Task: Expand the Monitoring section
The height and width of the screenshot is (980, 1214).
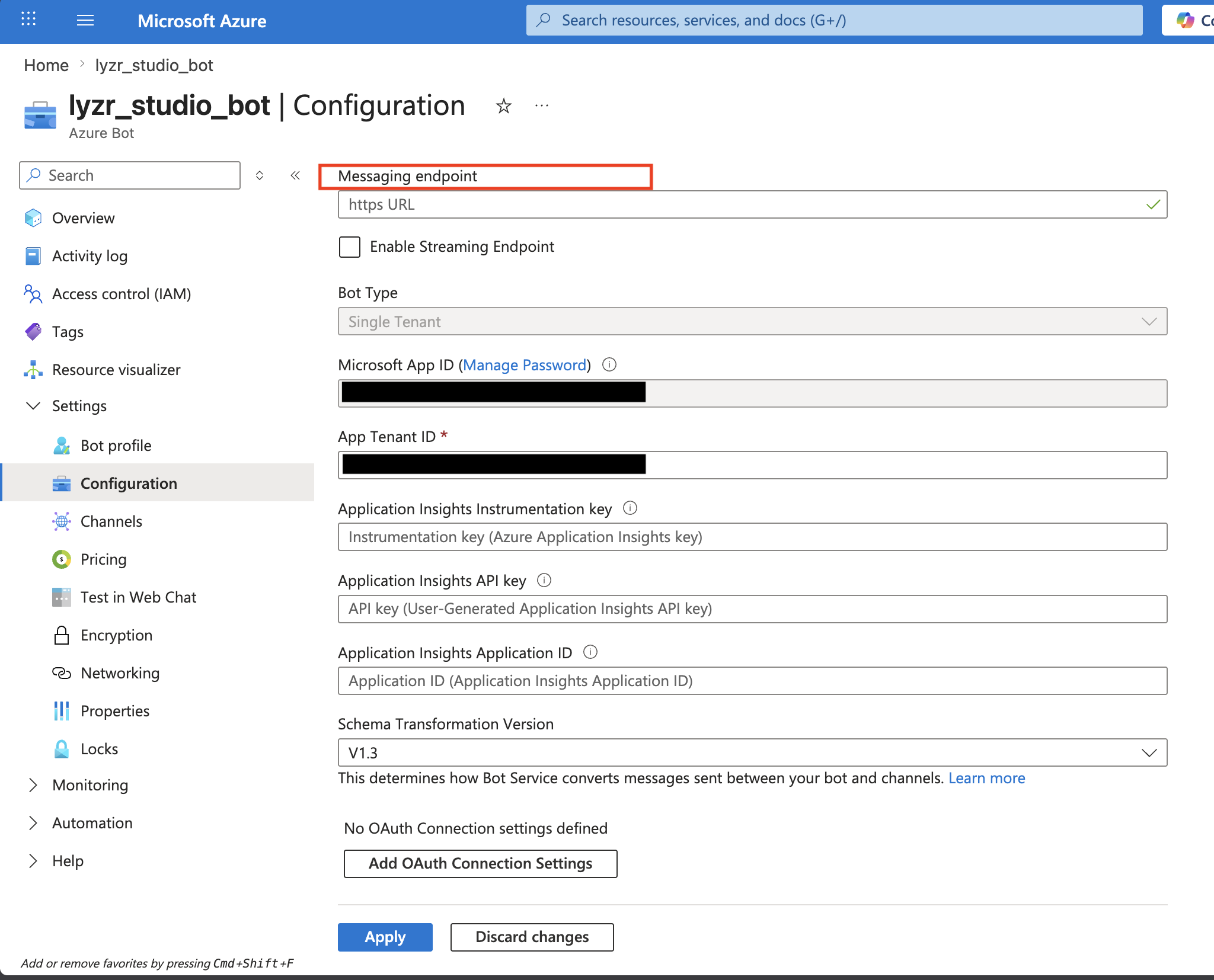Action: coord(34,785)
